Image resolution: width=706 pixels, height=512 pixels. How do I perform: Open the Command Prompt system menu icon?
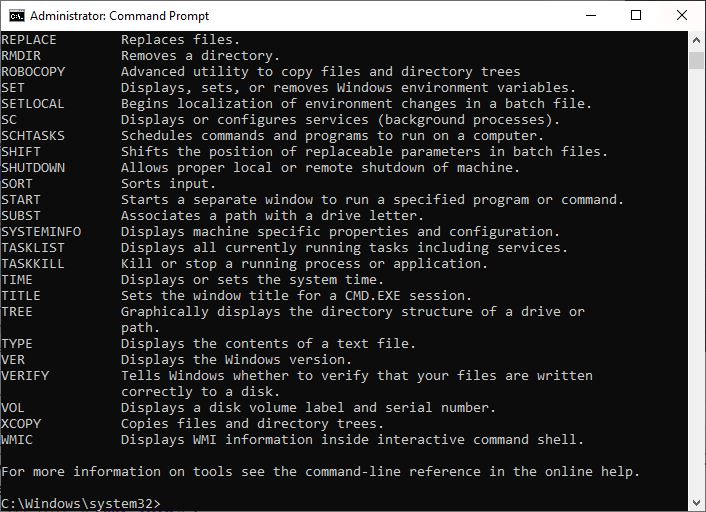pos(15,15)
